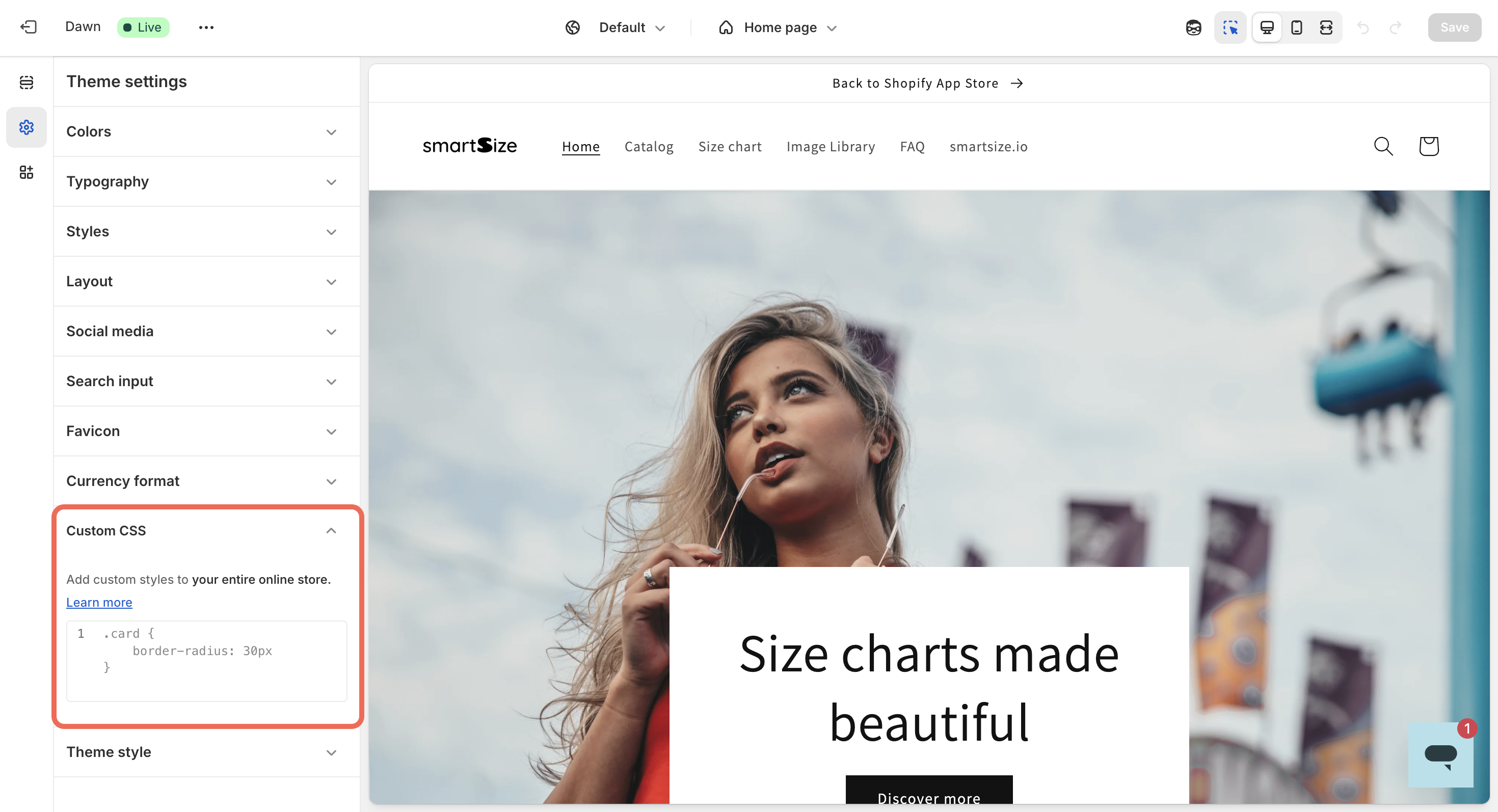The image size is (1498, 812).
Task: Click the Live status badge
Action: pyautogui.click(x=143, y=28)
